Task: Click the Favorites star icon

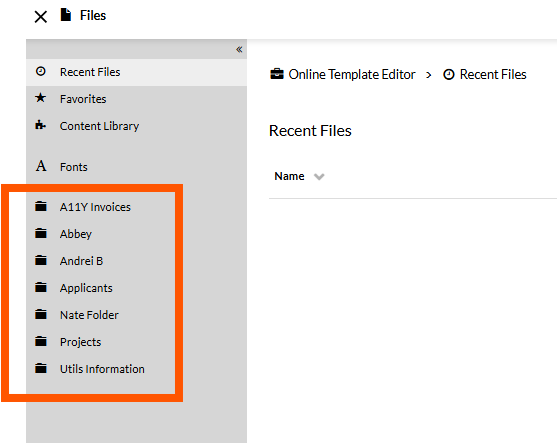Action: point(40,98)
